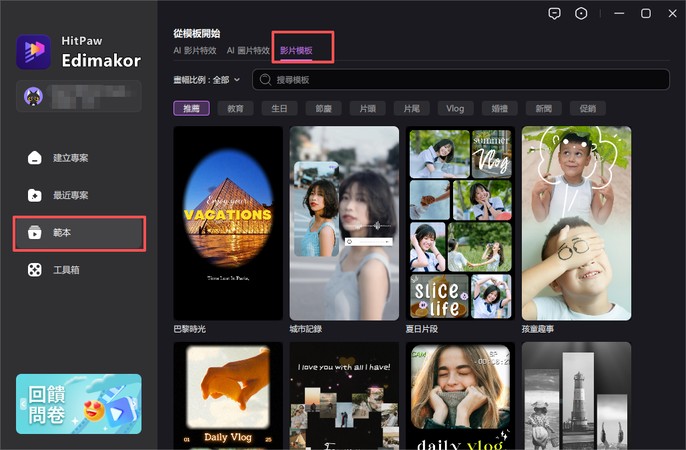Expand the 畫幅比例 aspect ratio dropdown
The width and height of the screenshot is (686, 450).
click(206, 80)
